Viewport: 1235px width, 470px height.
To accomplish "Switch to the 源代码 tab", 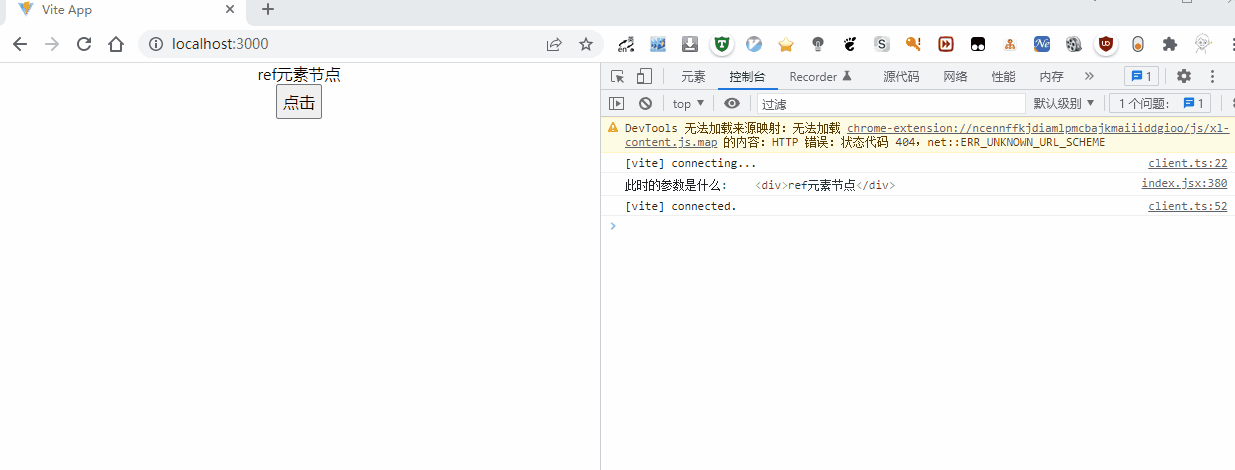I will point(901,76).
